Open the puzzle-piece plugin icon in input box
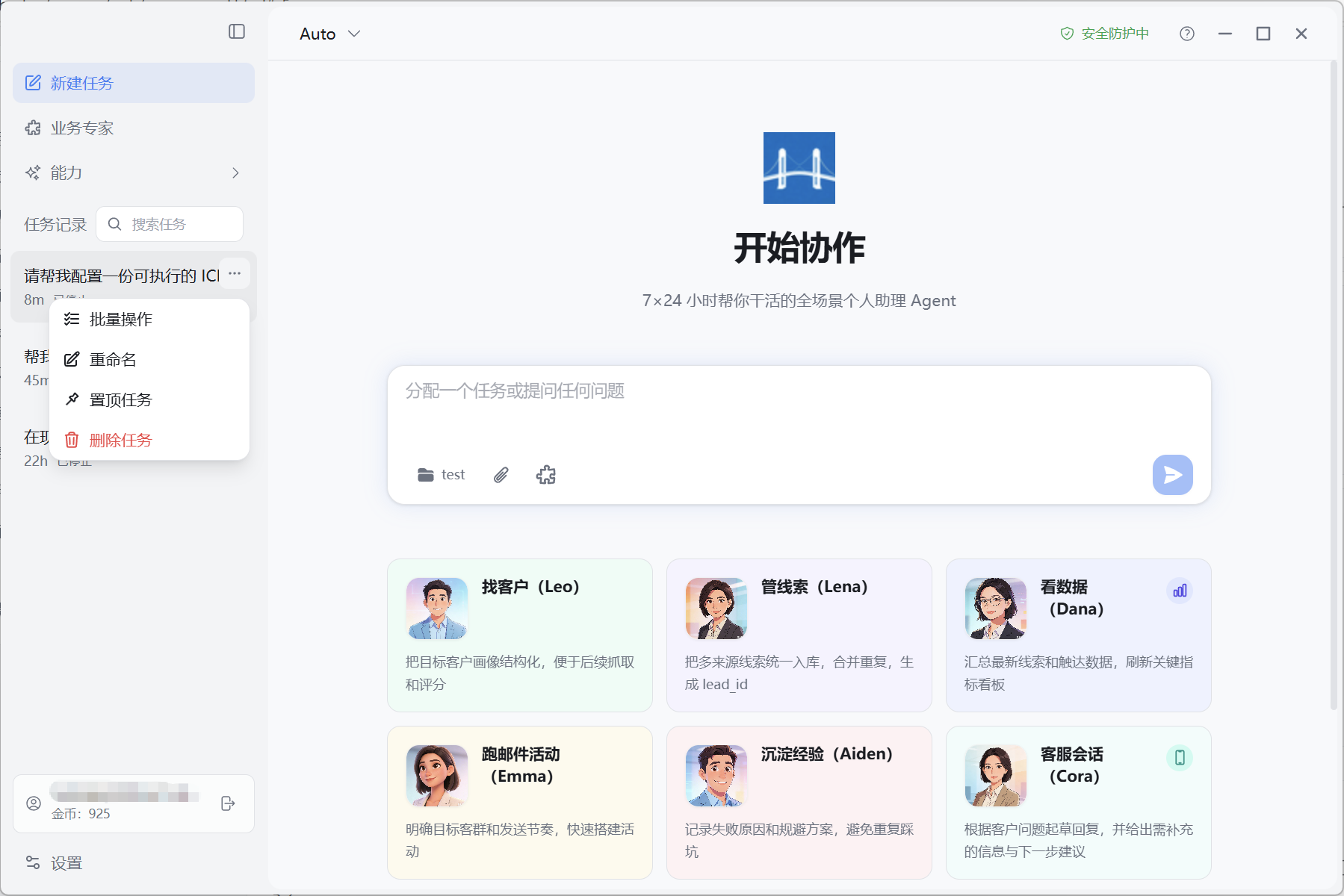The height and width of the screenshot is (896, 1344). coord(546,475)
